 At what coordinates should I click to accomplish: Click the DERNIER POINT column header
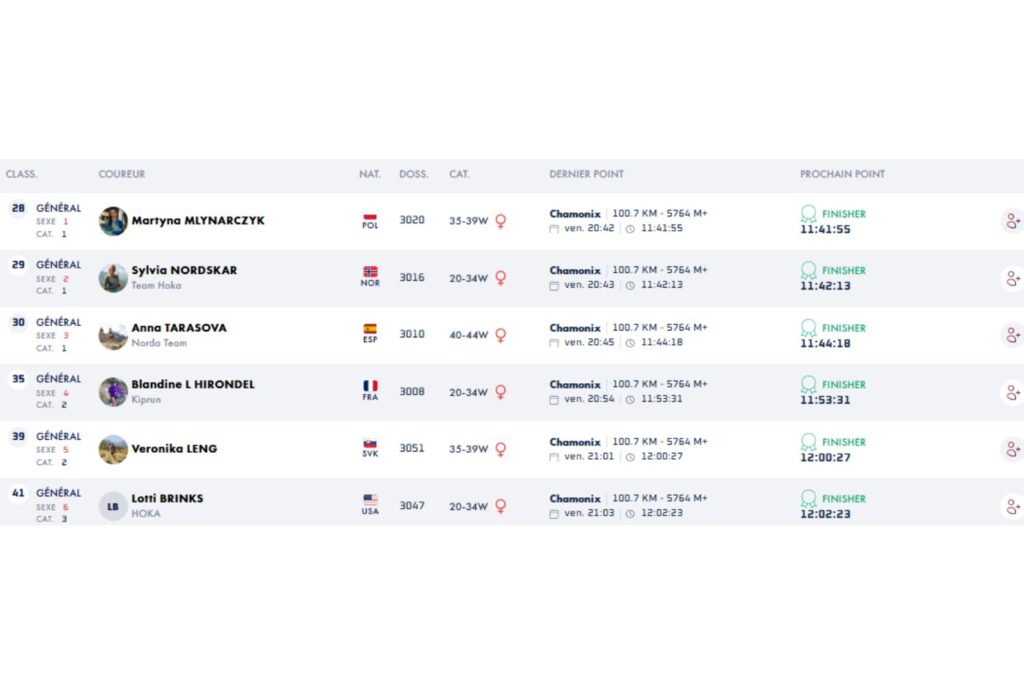pos(586,174)
